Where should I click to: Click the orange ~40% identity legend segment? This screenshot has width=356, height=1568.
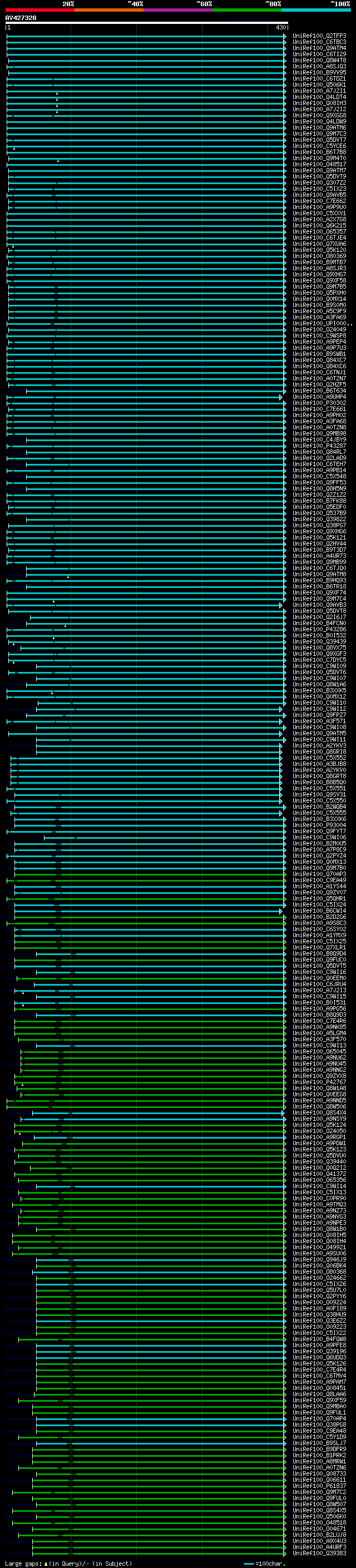click(109, 11)
